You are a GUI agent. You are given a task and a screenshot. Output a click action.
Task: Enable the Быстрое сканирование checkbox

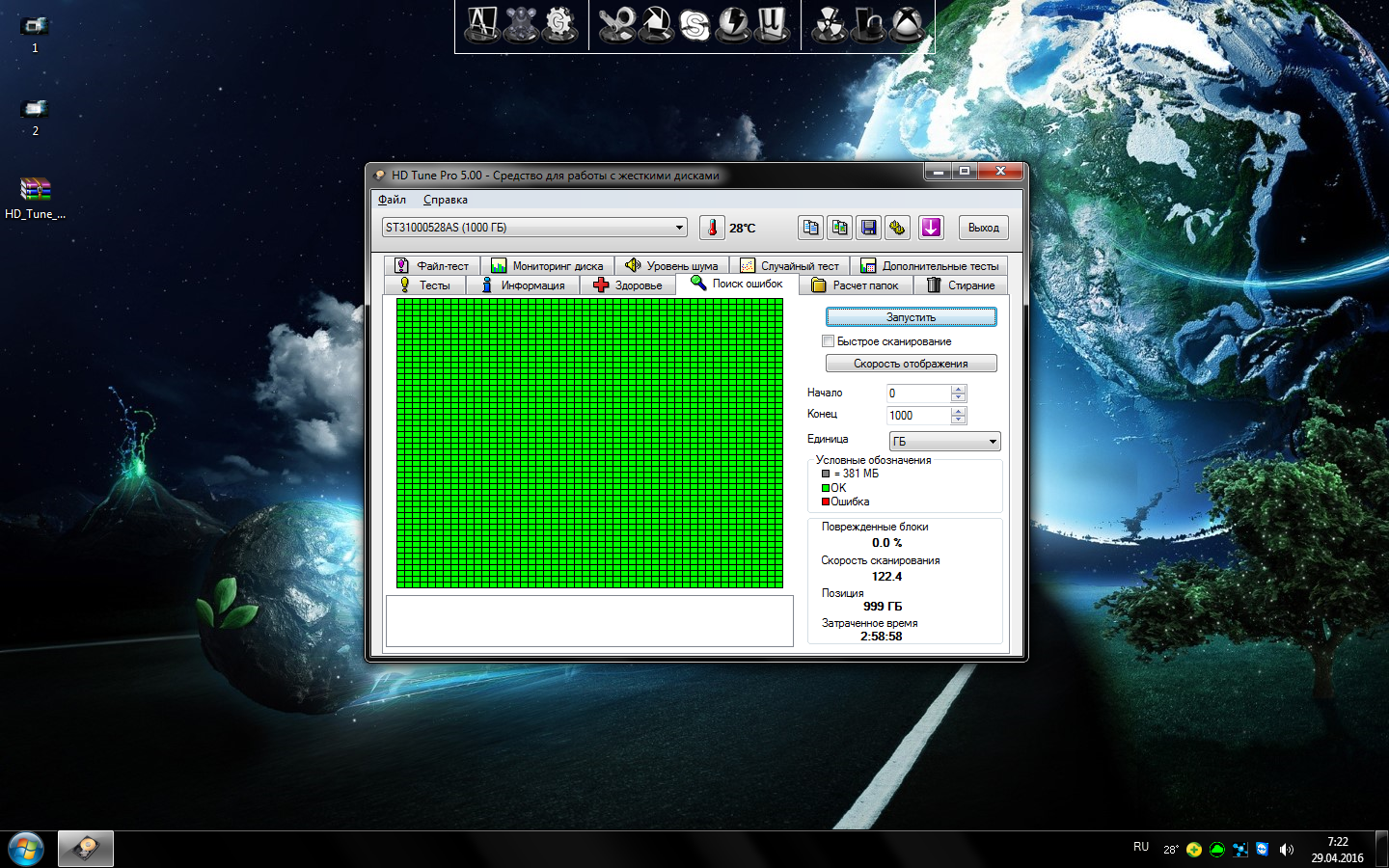(828, 341)
